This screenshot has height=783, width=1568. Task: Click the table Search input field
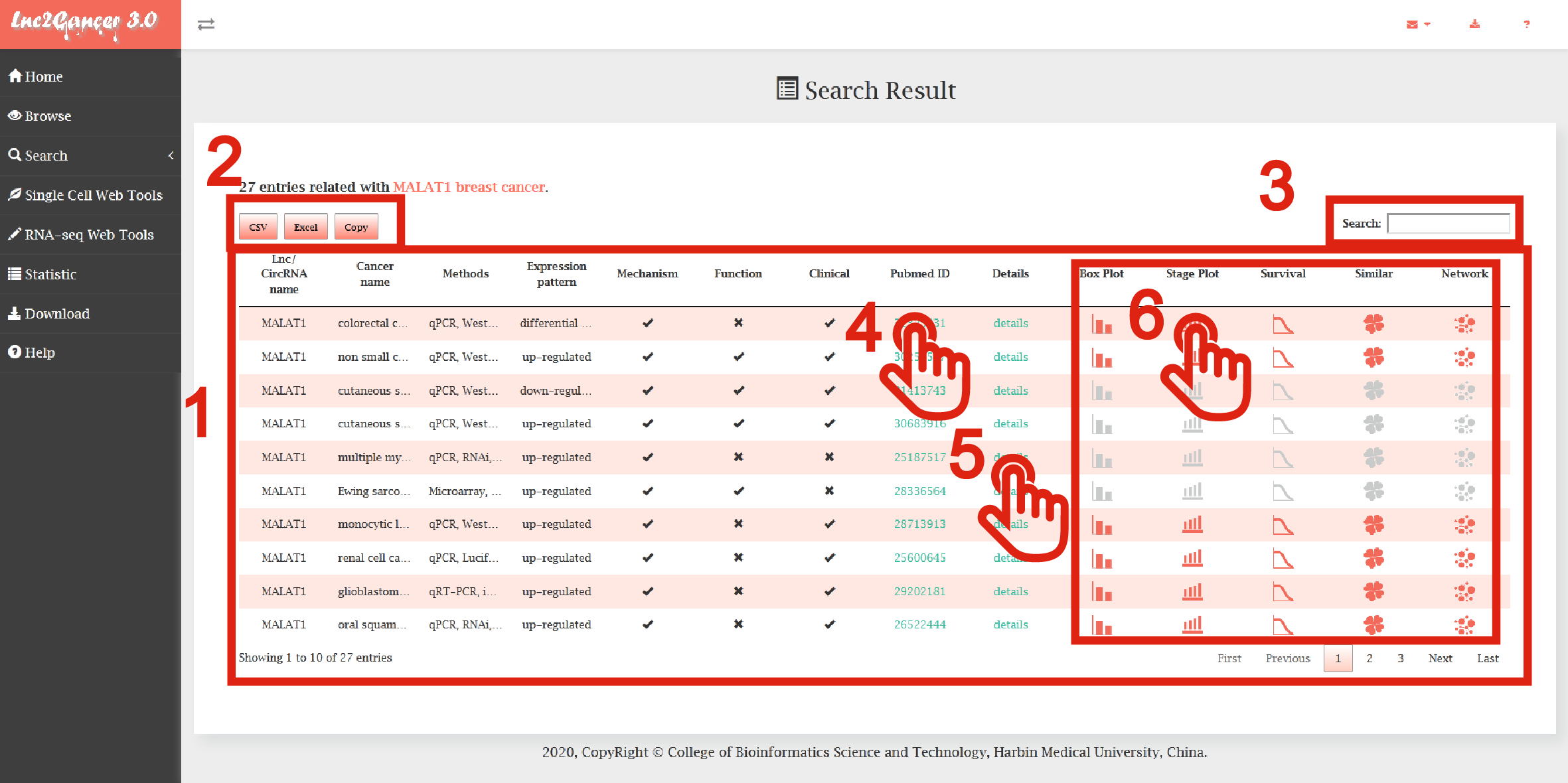1448,224
